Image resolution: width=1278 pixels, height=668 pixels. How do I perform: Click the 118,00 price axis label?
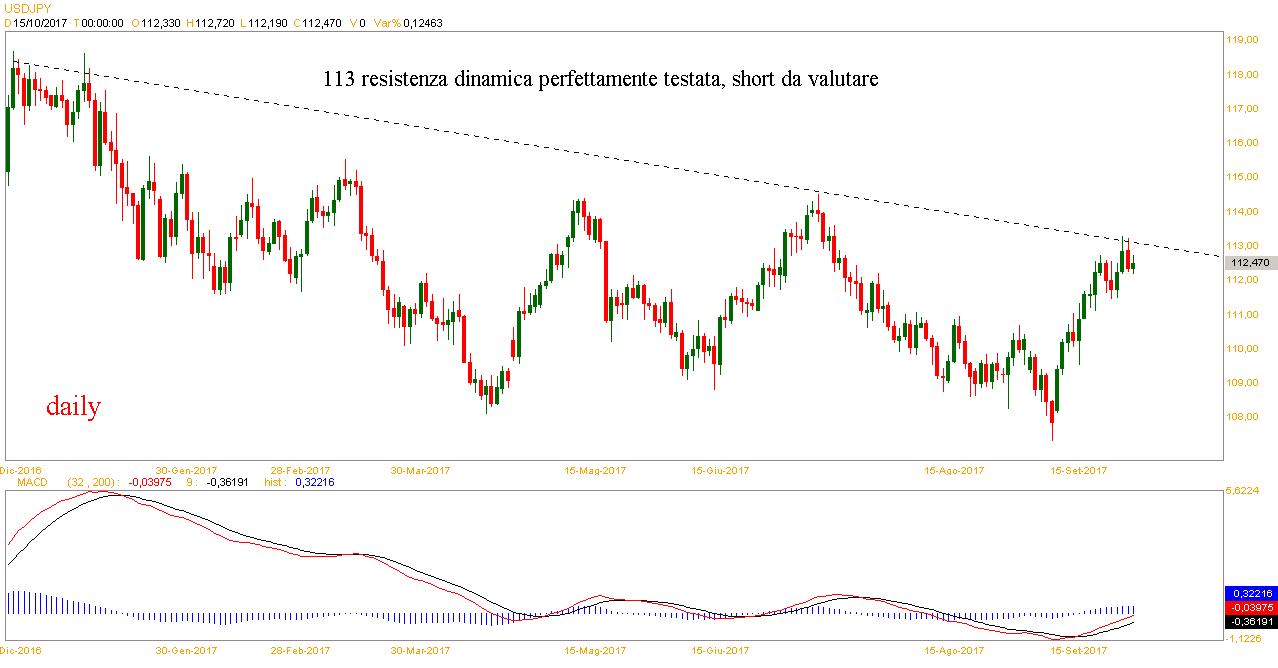[1242, 74]
